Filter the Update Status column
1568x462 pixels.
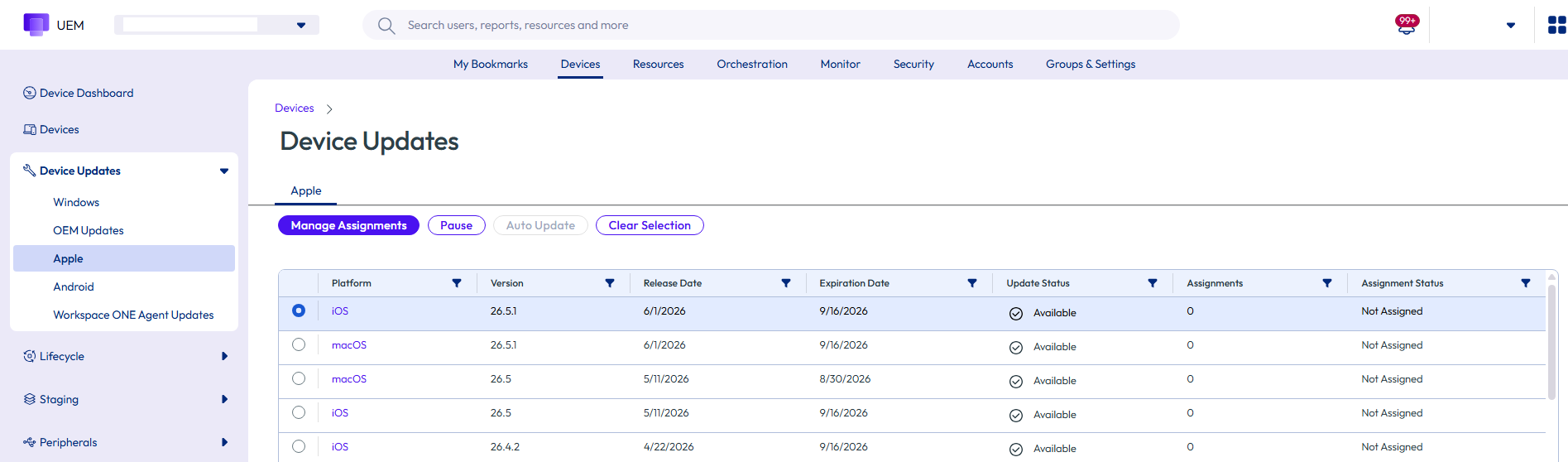point(1153,283)
